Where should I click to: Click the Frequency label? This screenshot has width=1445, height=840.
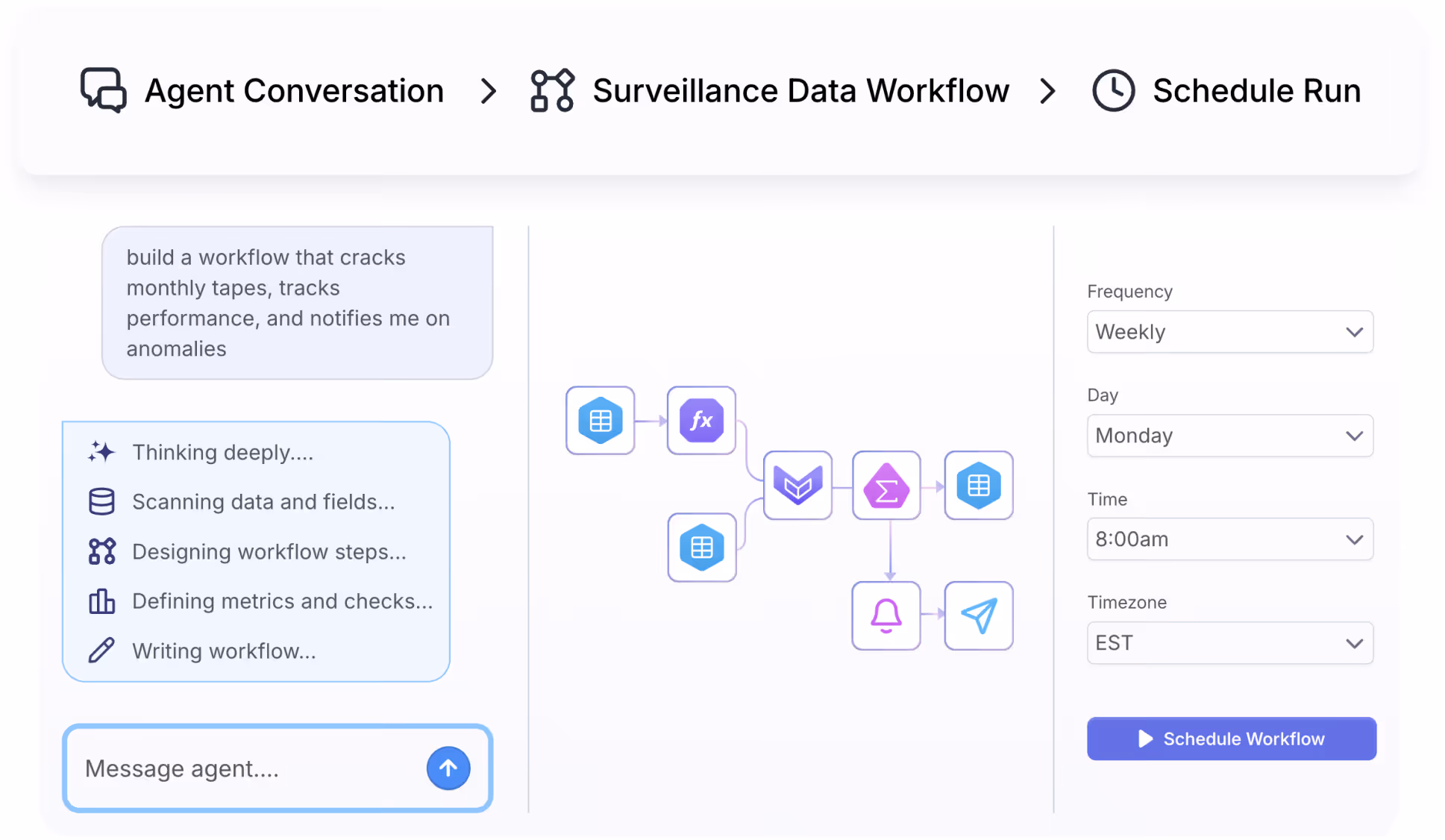point(1129,292)
